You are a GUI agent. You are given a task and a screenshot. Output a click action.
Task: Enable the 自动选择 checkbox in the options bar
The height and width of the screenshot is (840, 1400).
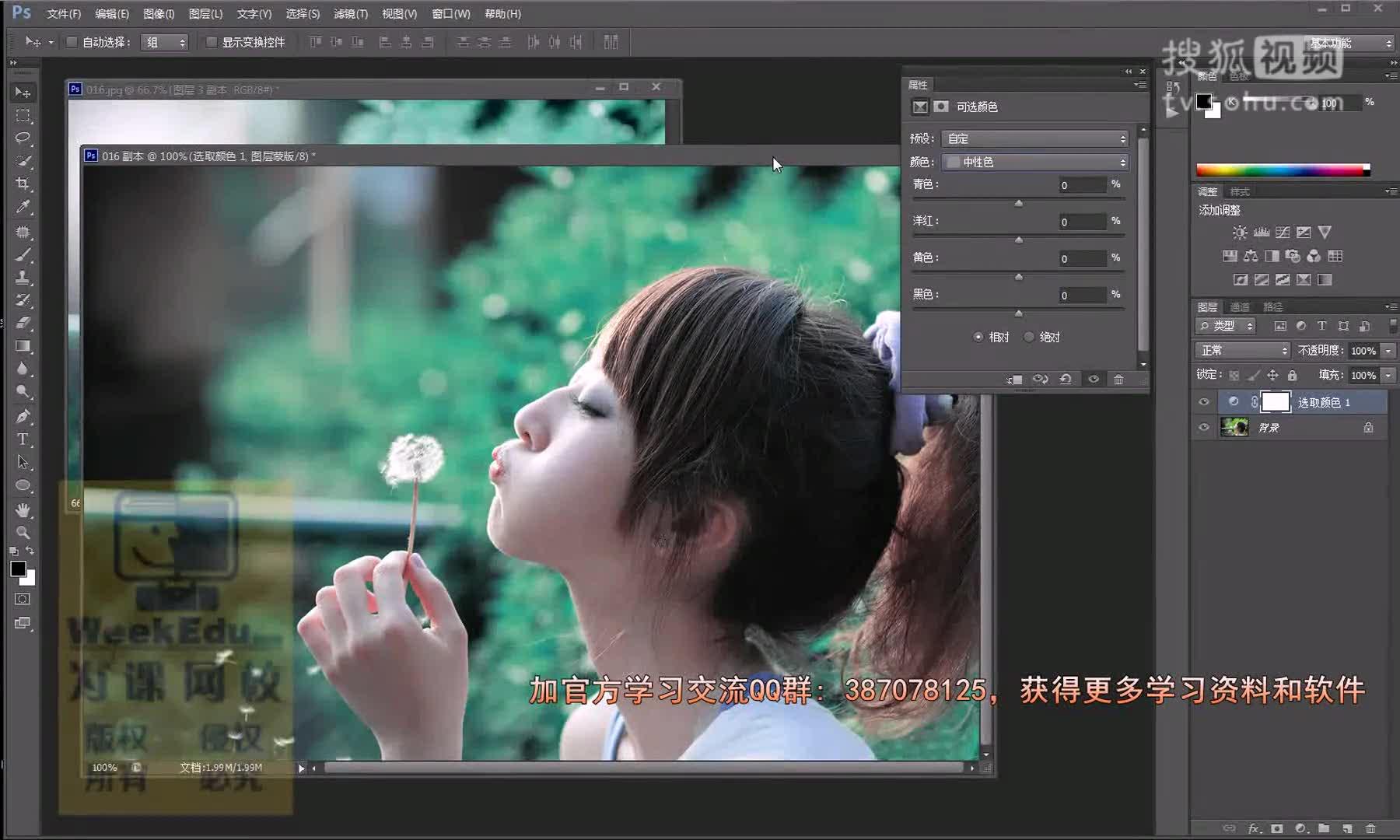72,42
